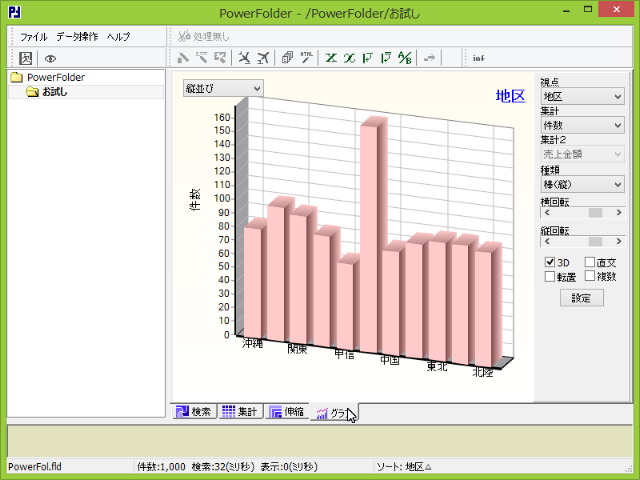Click PowerFol.fld in the status bar
This screenshot has height=480, width=640.
(x=35, y=467)
